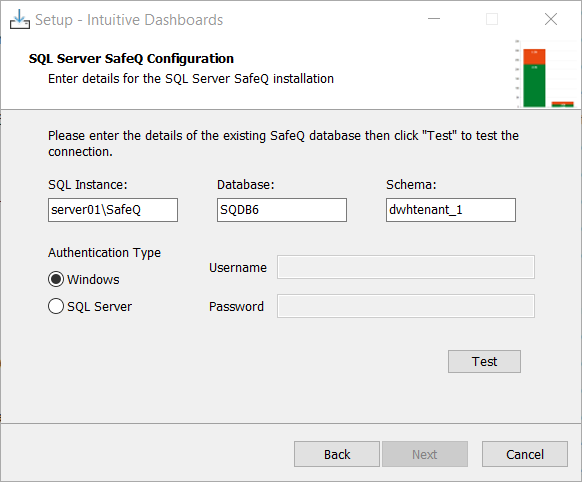Image resolution: width=582 pixels, height=482 pixels.
Task: Cancel the Intuitive Dashboards setup
Action: (x=524, y=454)
